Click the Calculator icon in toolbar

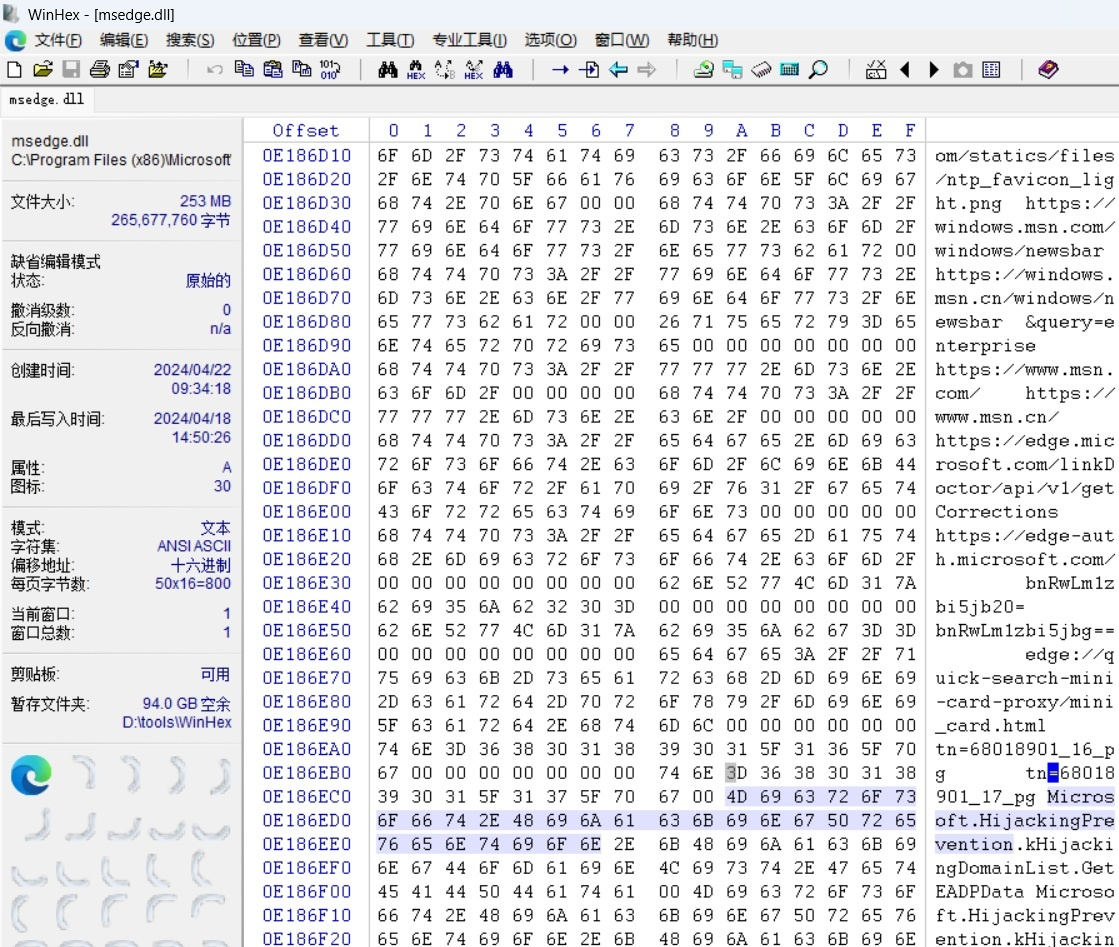pos(789,70)
